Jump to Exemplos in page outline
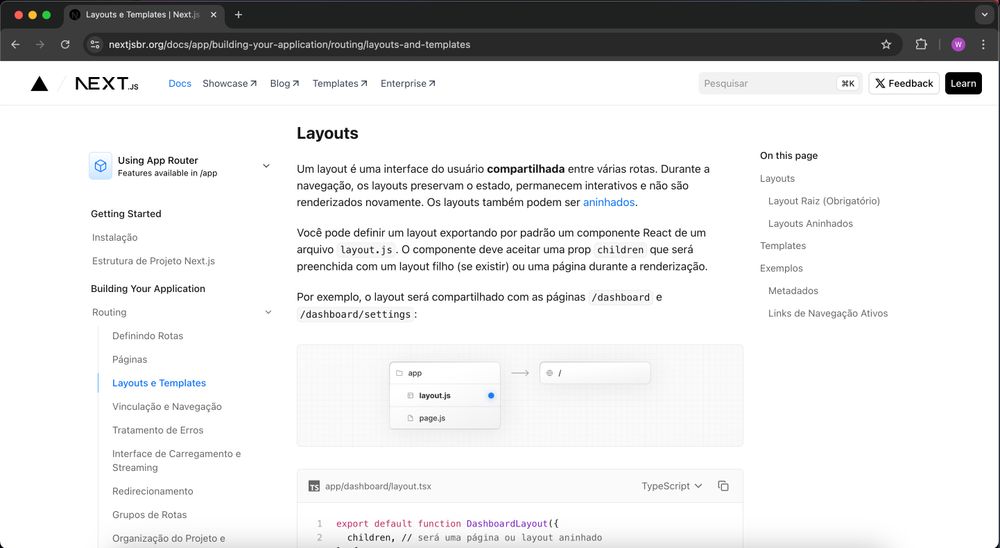This screenshot has height=548, width=1000. 781,268
